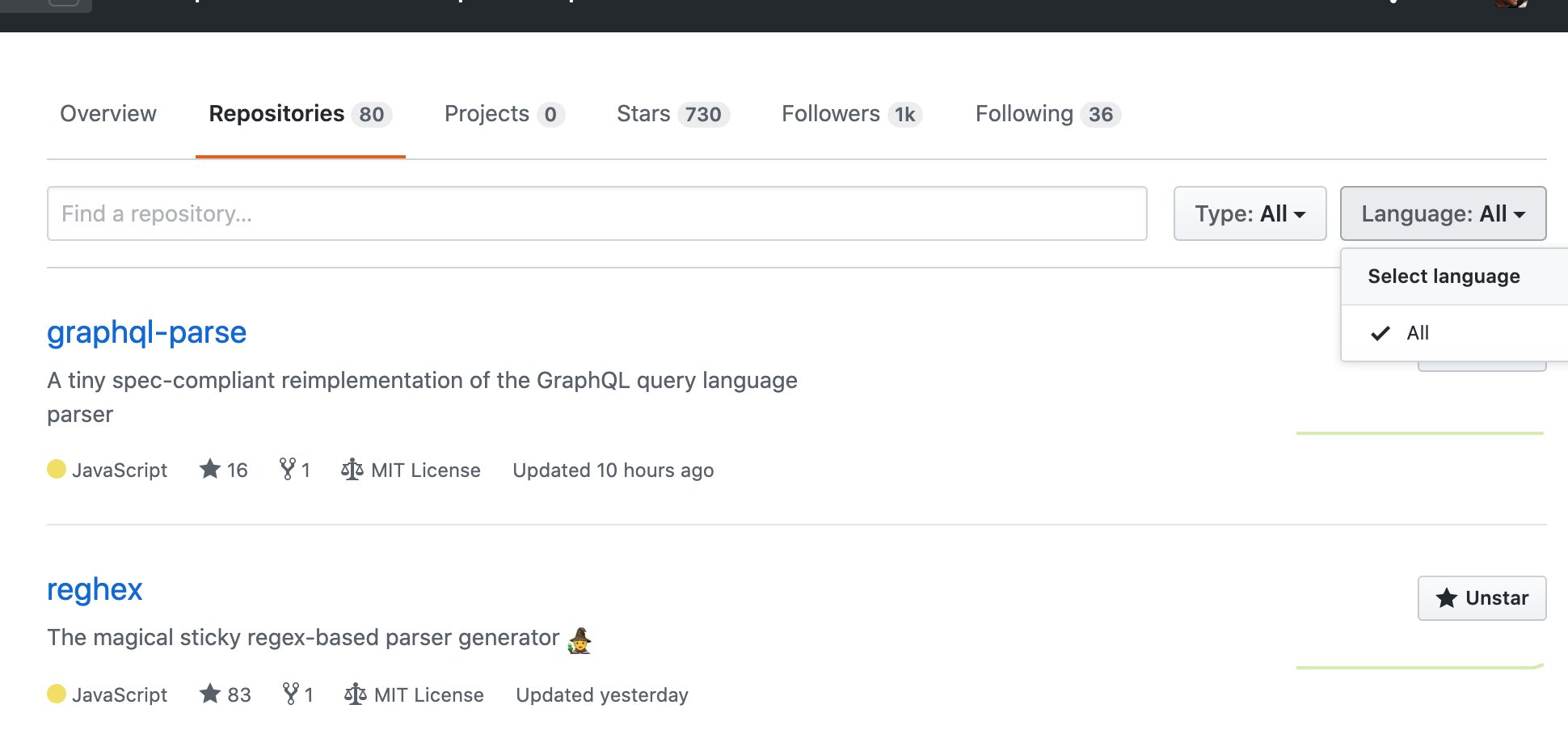Go to the Projects tab
The width and height of the screenshot is (1568, 747).
click(504, 114)
